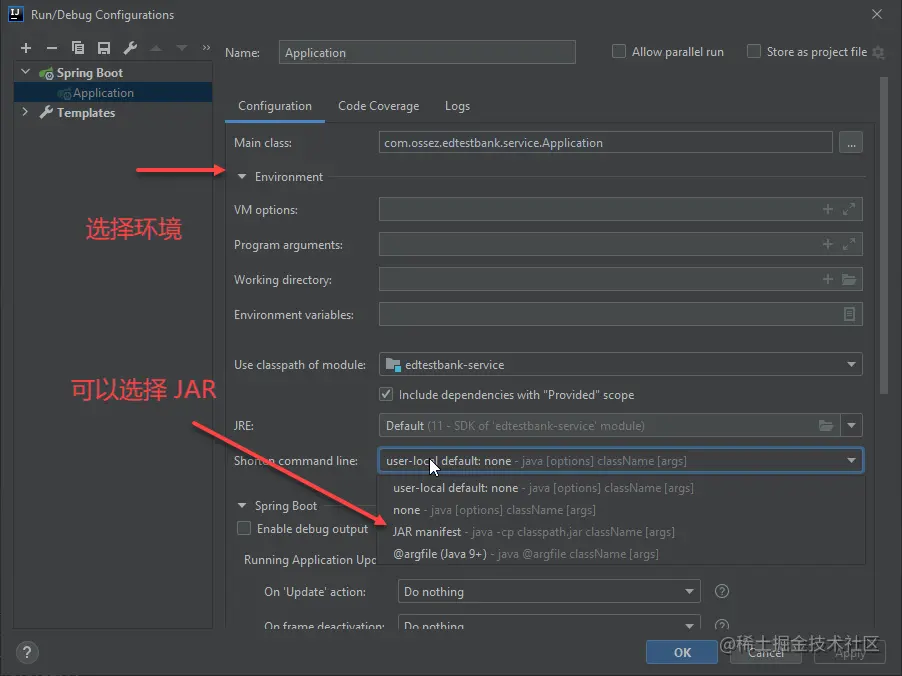Insert macro into Program arguments plus icon
This screenshot has width=902, height=676.
click(828, 245)
